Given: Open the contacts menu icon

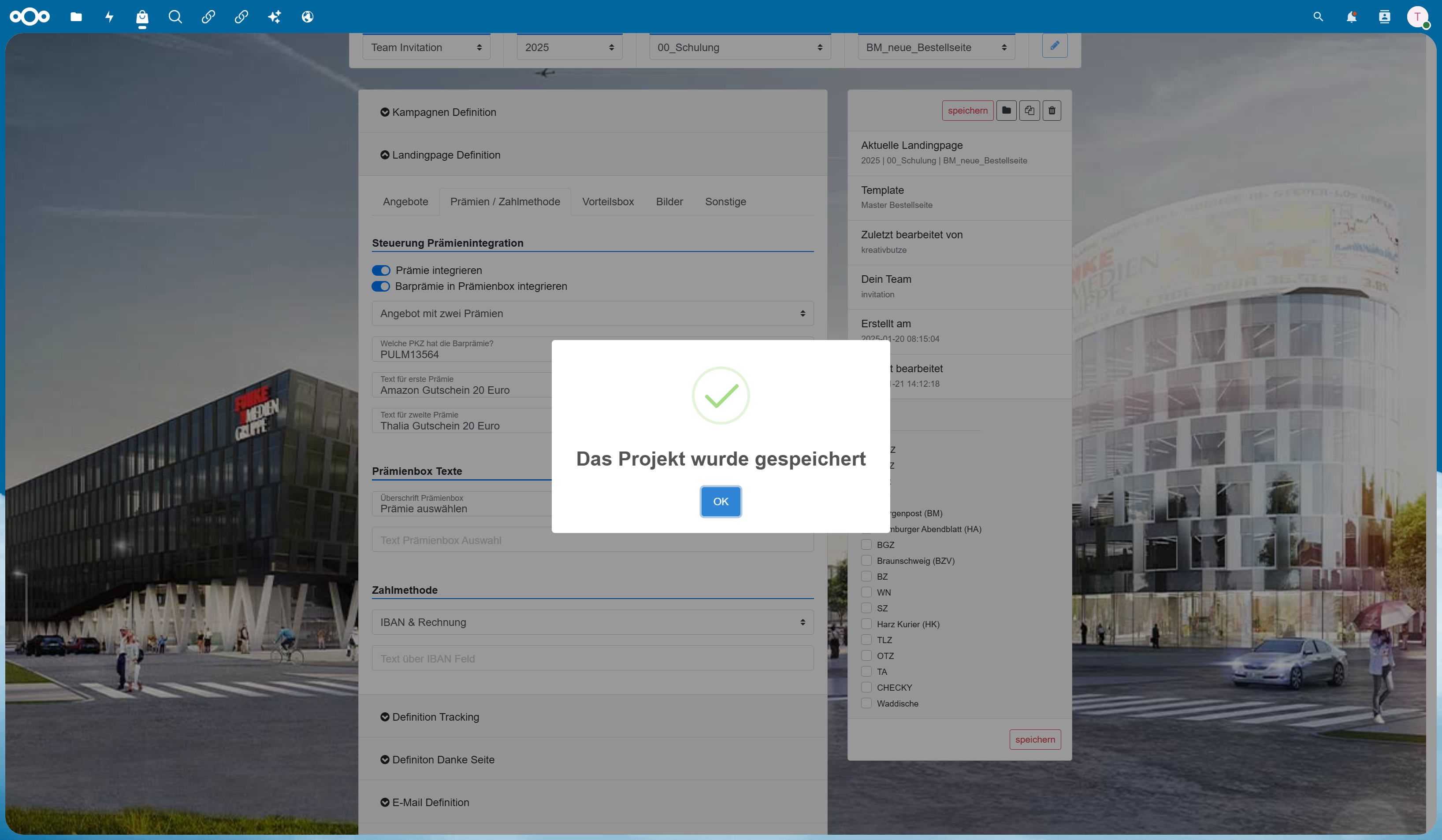Looking at the screenshot, I should 1384,17.
